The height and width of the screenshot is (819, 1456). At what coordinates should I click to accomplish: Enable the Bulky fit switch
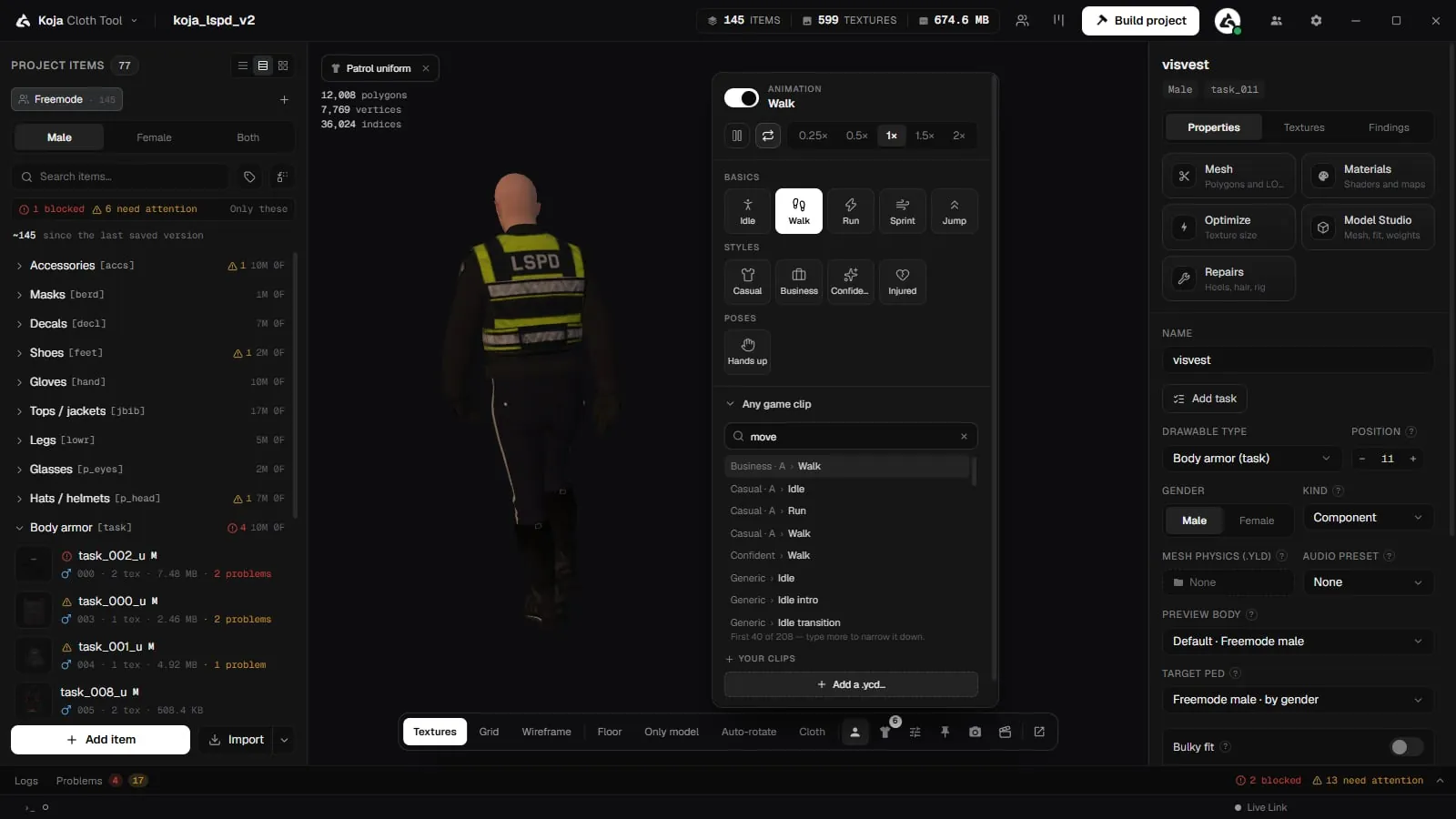tap(1406, 747)
